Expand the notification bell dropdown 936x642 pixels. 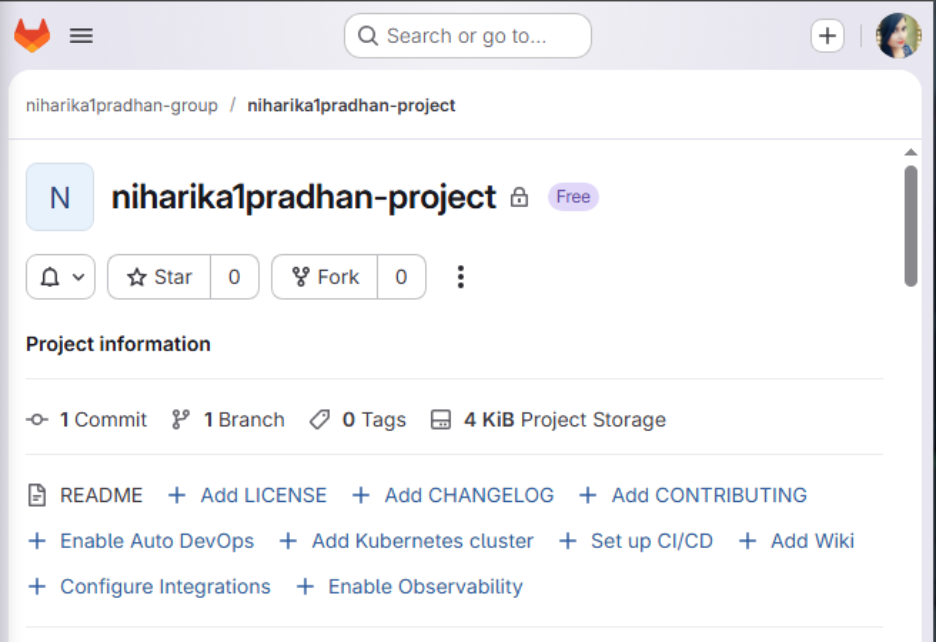tap(60, 277)
